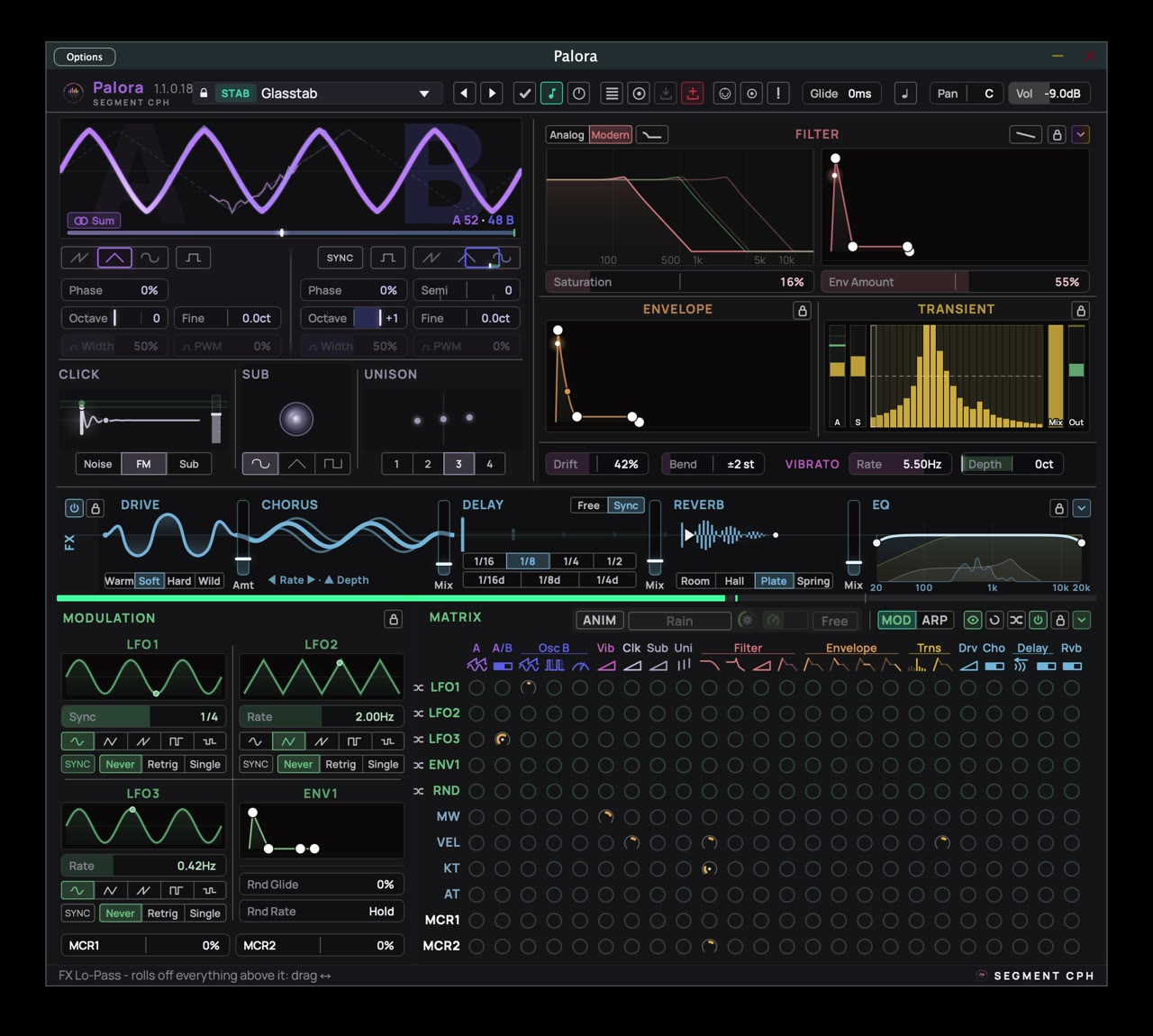Load the next preset with the right arrow
The height and width of the screenshot is (1036, 1153).
coord(492,93)
